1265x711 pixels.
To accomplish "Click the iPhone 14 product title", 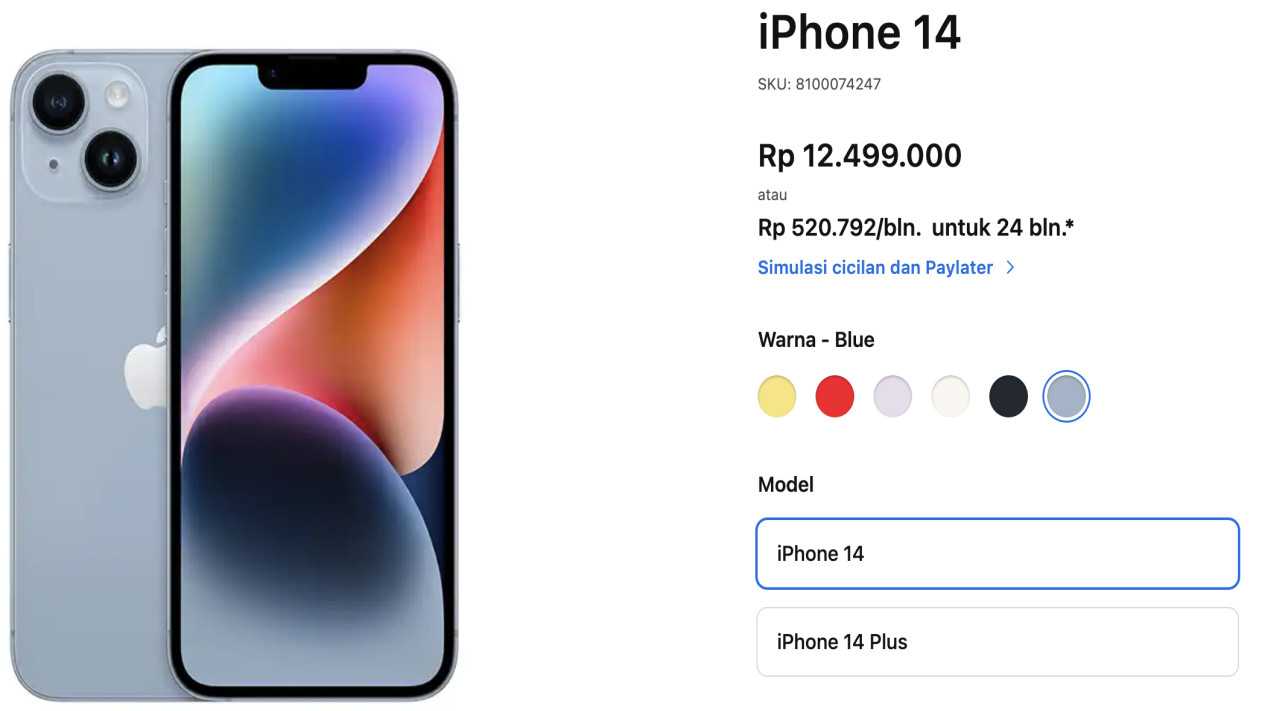I will click(x=859, y=32).
